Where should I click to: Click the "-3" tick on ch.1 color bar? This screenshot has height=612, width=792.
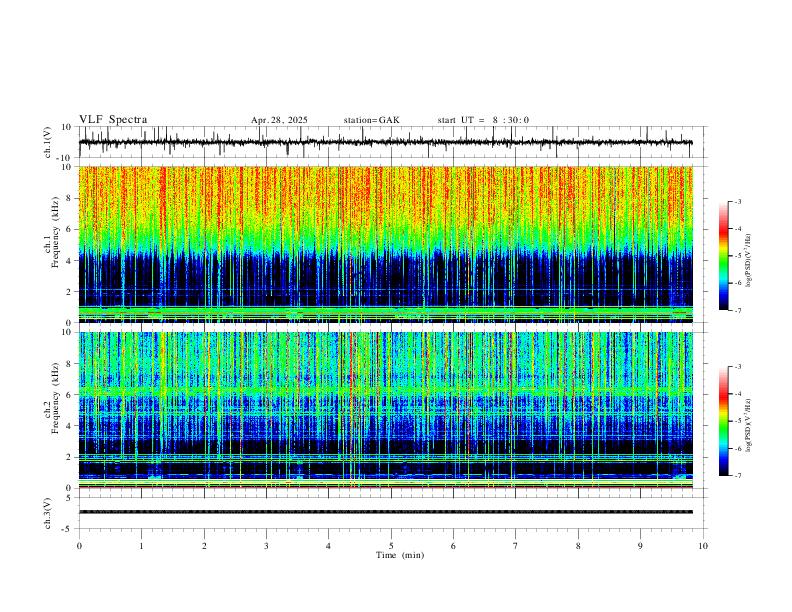[738, 201]
